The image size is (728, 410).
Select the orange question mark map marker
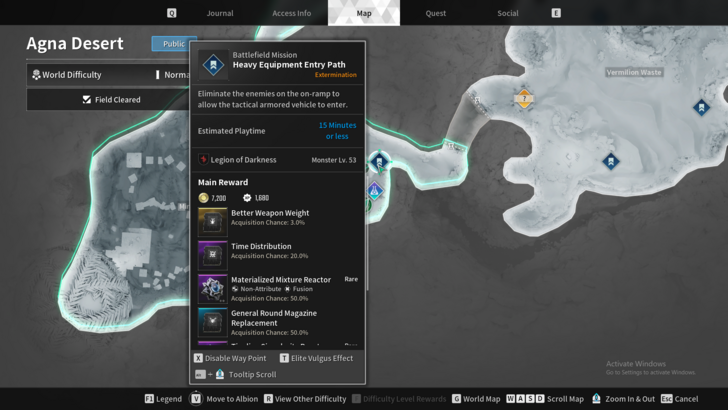click(x=524, y=98)
